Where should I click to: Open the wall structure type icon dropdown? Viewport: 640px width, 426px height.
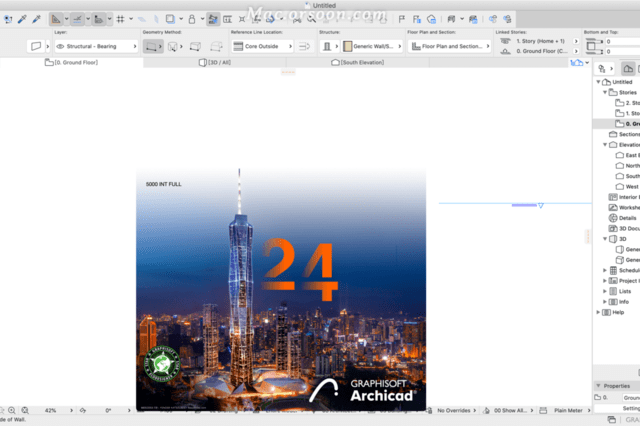(330, 46)
